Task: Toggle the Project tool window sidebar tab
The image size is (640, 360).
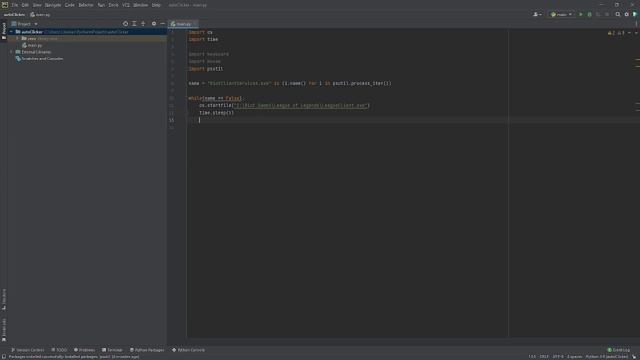Action: click(4, 31)
